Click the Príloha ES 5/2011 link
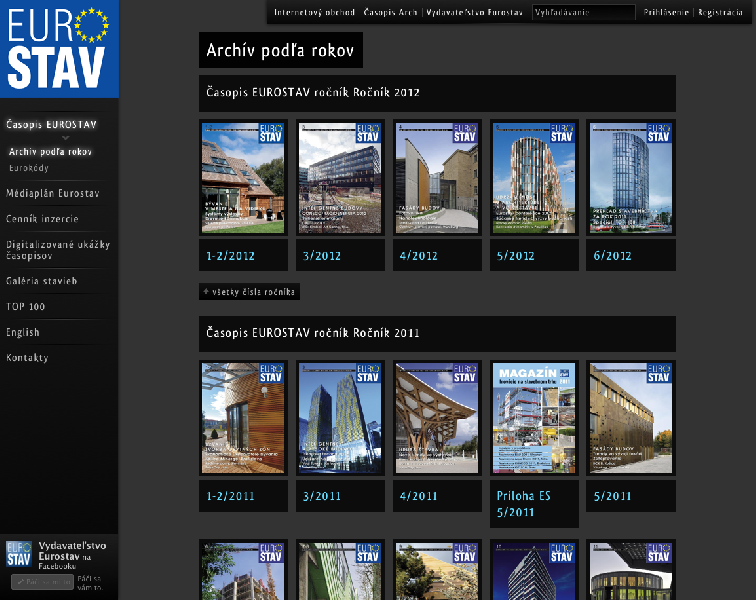 [x=524, y=504]
